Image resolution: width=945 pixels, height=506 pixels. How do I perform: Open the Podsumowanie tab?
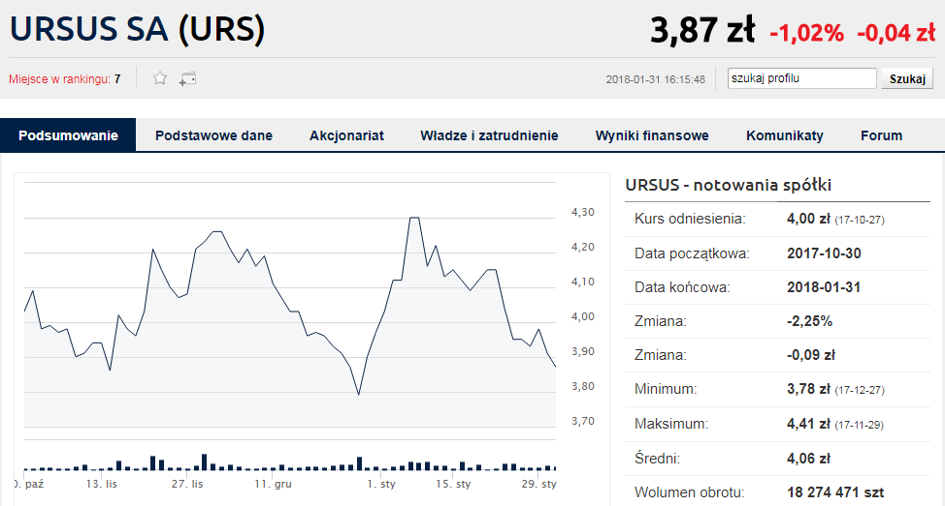click(68, 136)
